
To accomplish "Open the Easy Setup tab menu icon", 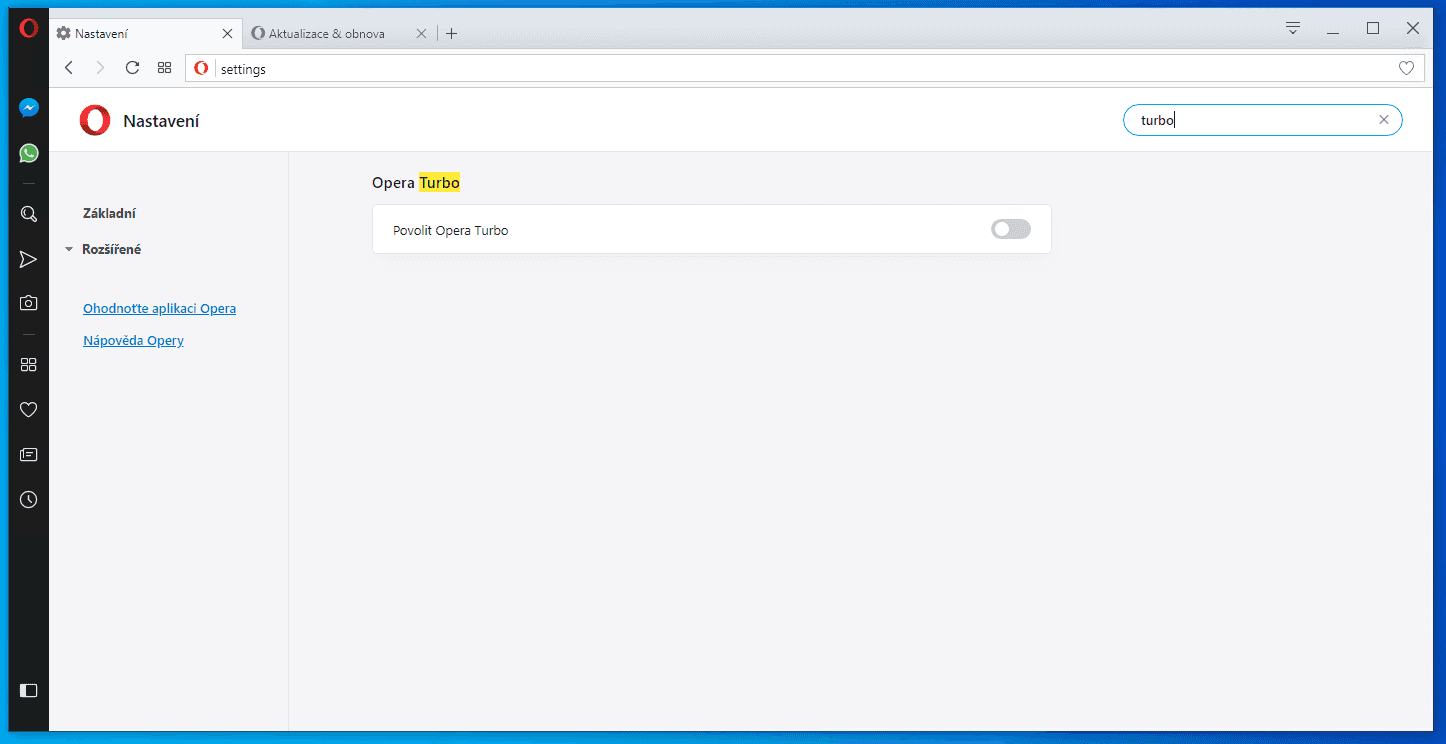I will [1293, 28].
